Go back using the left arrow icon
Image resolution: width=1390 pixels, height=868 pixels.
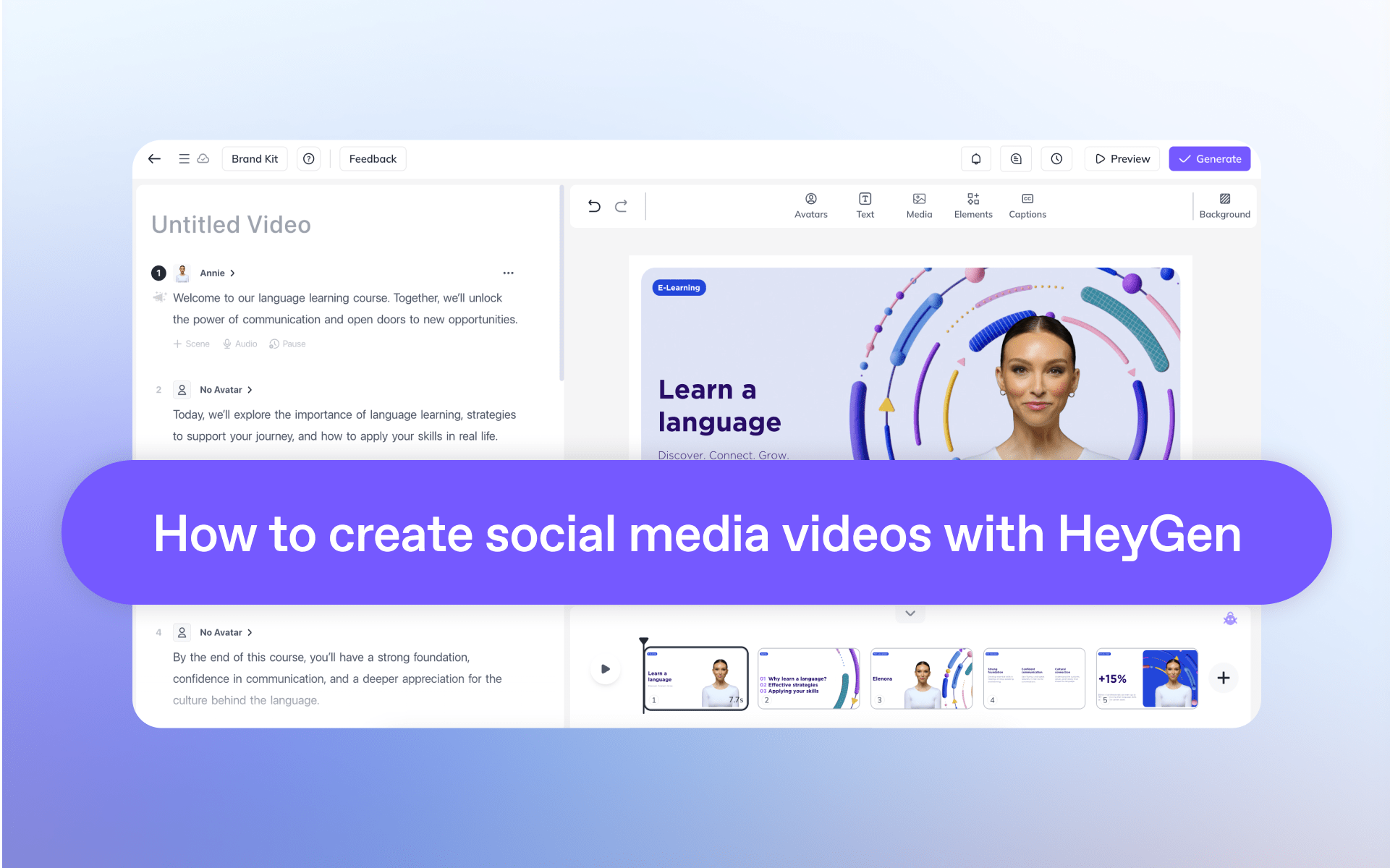pos(154,159)
